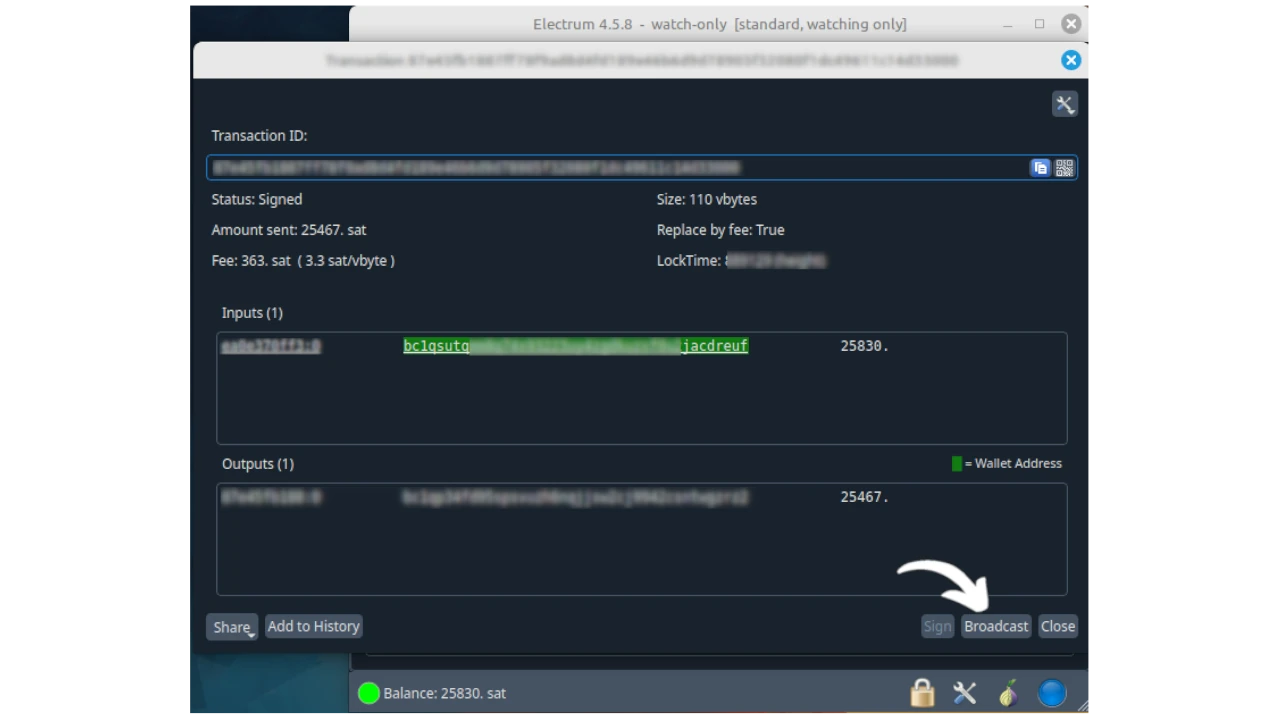The height and width of the screenshot is (720, 1280).
Task: Click the padlock password icon in status bar
Action: point(922,693)
